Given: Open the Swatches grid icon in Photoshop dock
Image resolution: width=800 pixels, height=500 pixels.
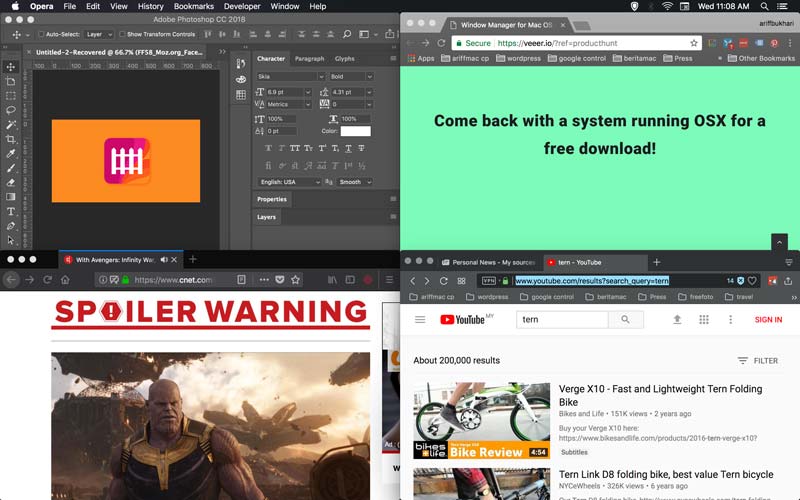Looking at the screenshot, I should (241, 95).
